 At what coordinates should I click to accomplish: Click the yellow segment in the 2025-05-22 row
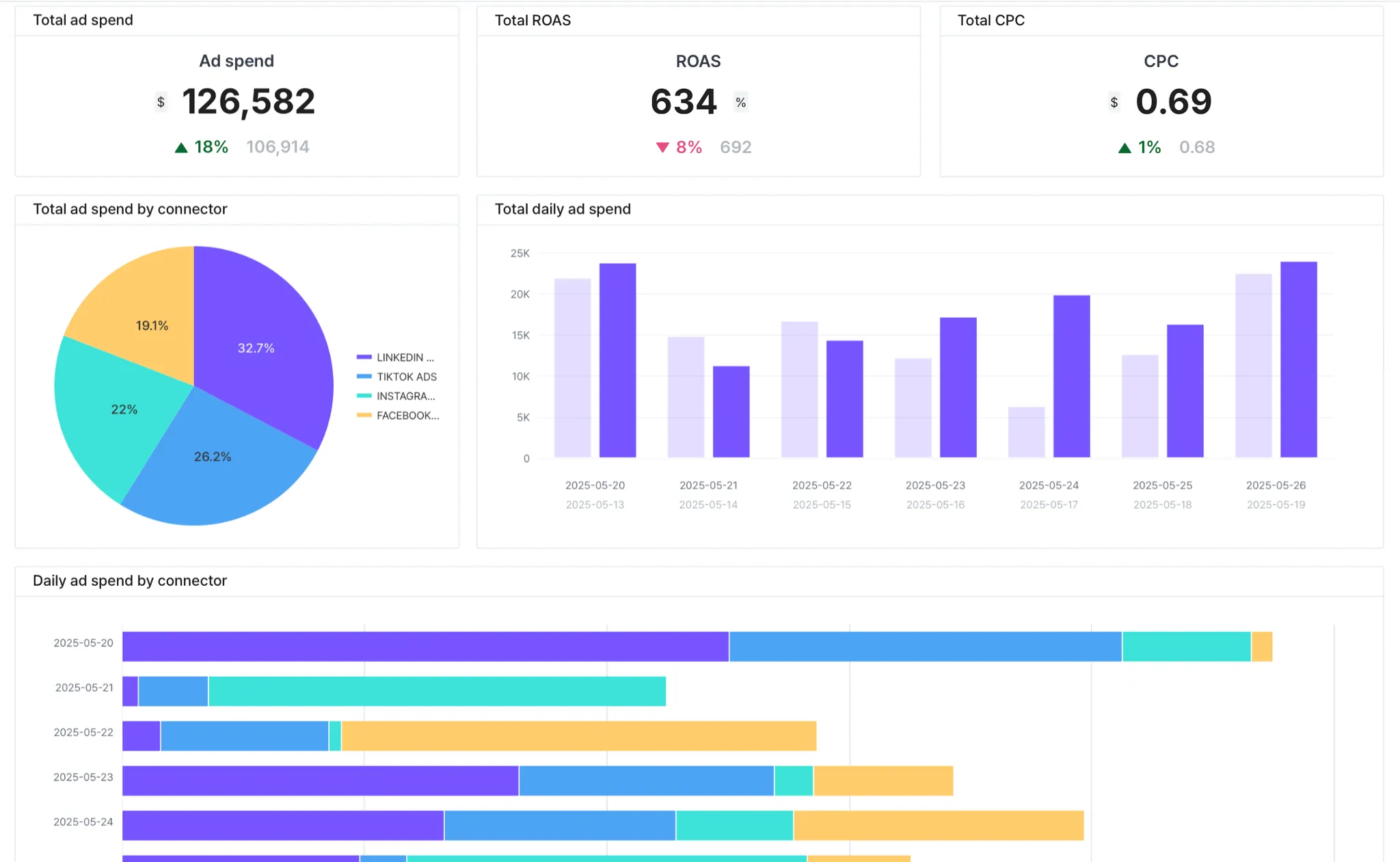578,736
